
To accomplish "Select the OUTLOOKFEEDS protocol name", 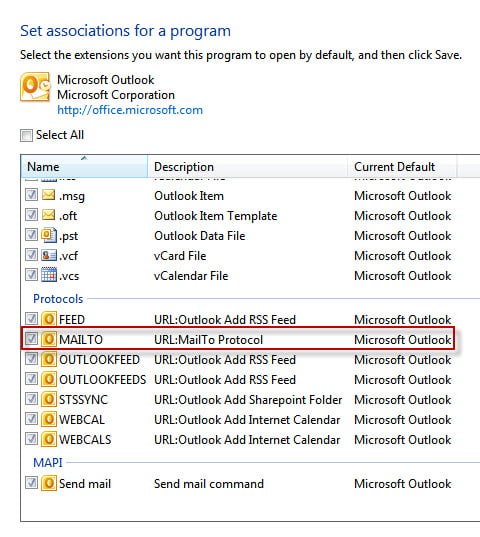I will coord(102,379).
